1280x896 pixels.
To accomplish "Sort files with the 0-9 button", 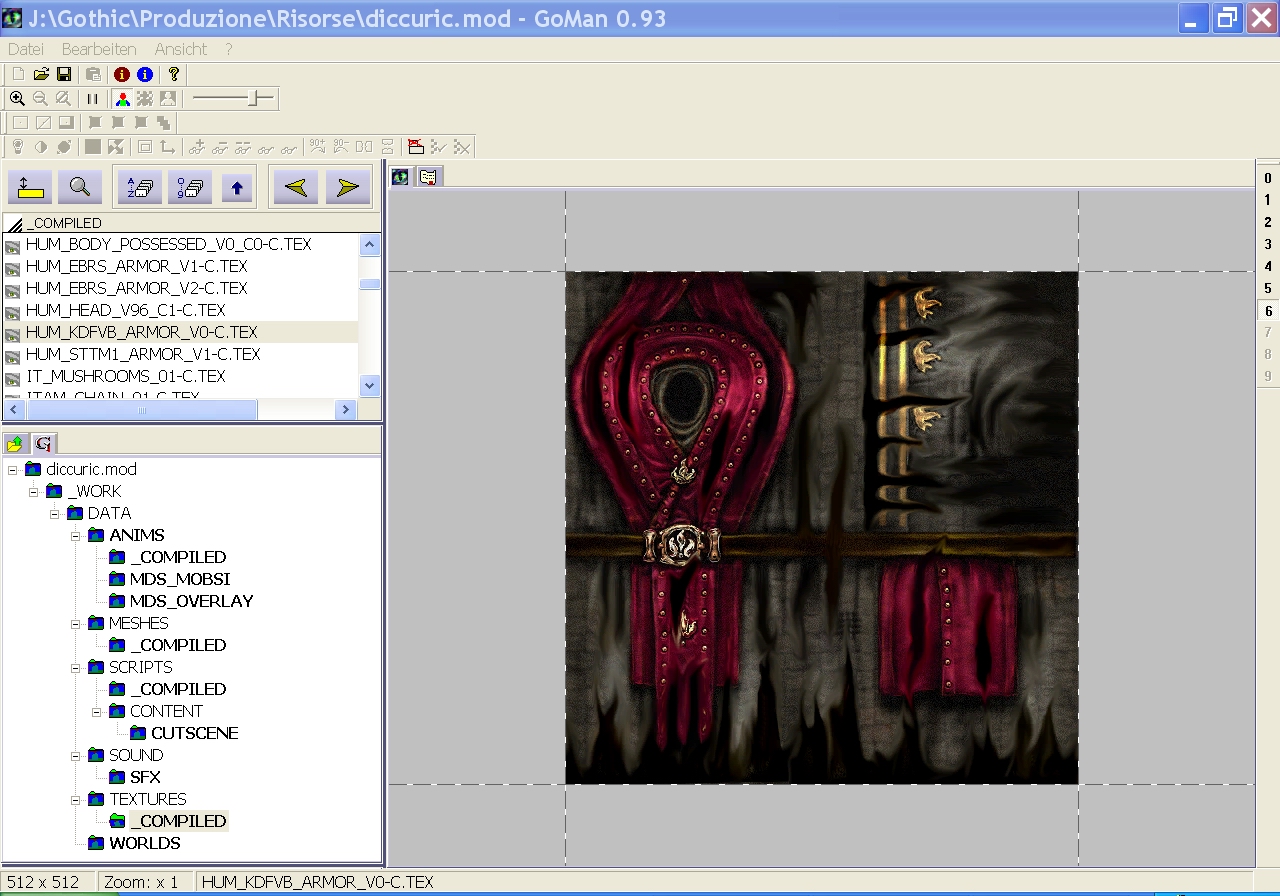I will click(189, 187).
